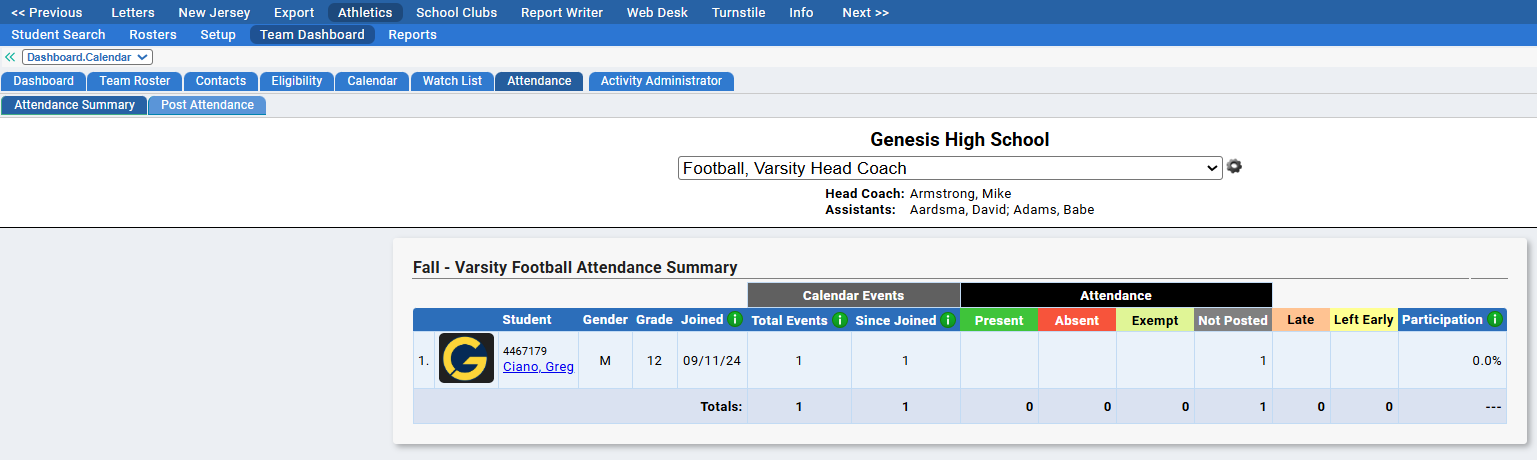Click the Gender column header
Viewport: 1537px width, 460px height.
(604, 320)
